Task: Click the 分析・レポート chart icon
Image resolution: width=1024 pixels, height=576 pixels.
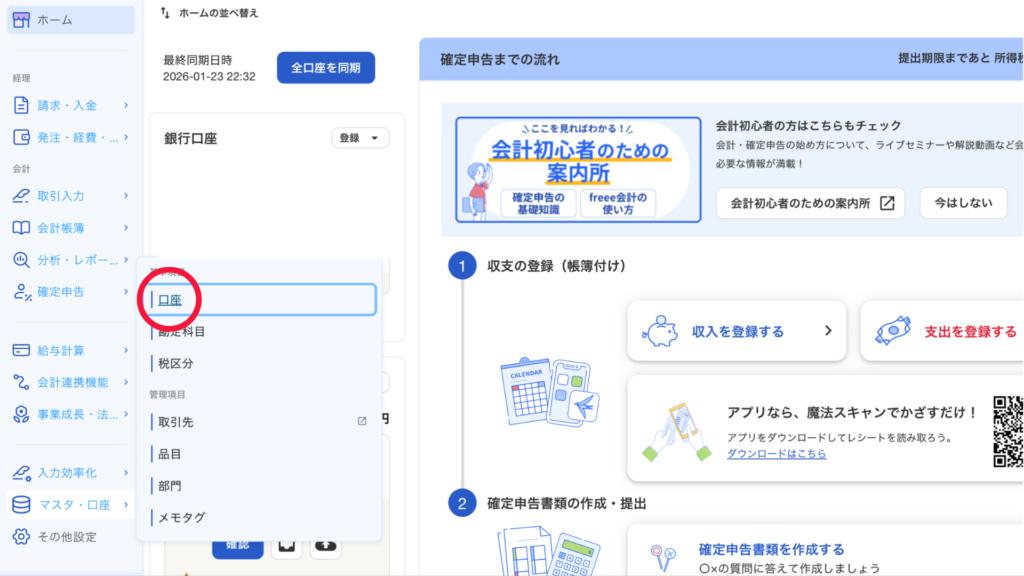Action: [x=22, y=260]
